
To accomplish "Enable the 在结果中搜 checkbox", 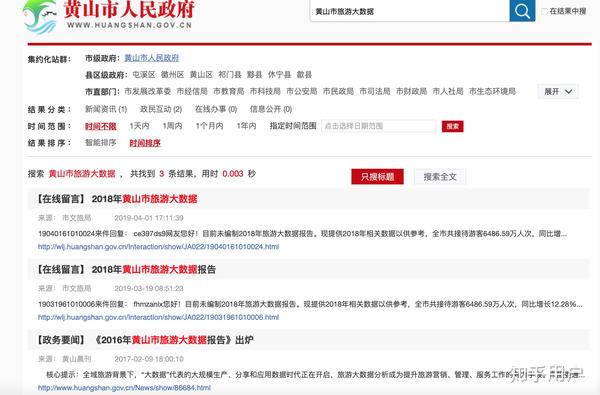I will [x=544, y=11].
